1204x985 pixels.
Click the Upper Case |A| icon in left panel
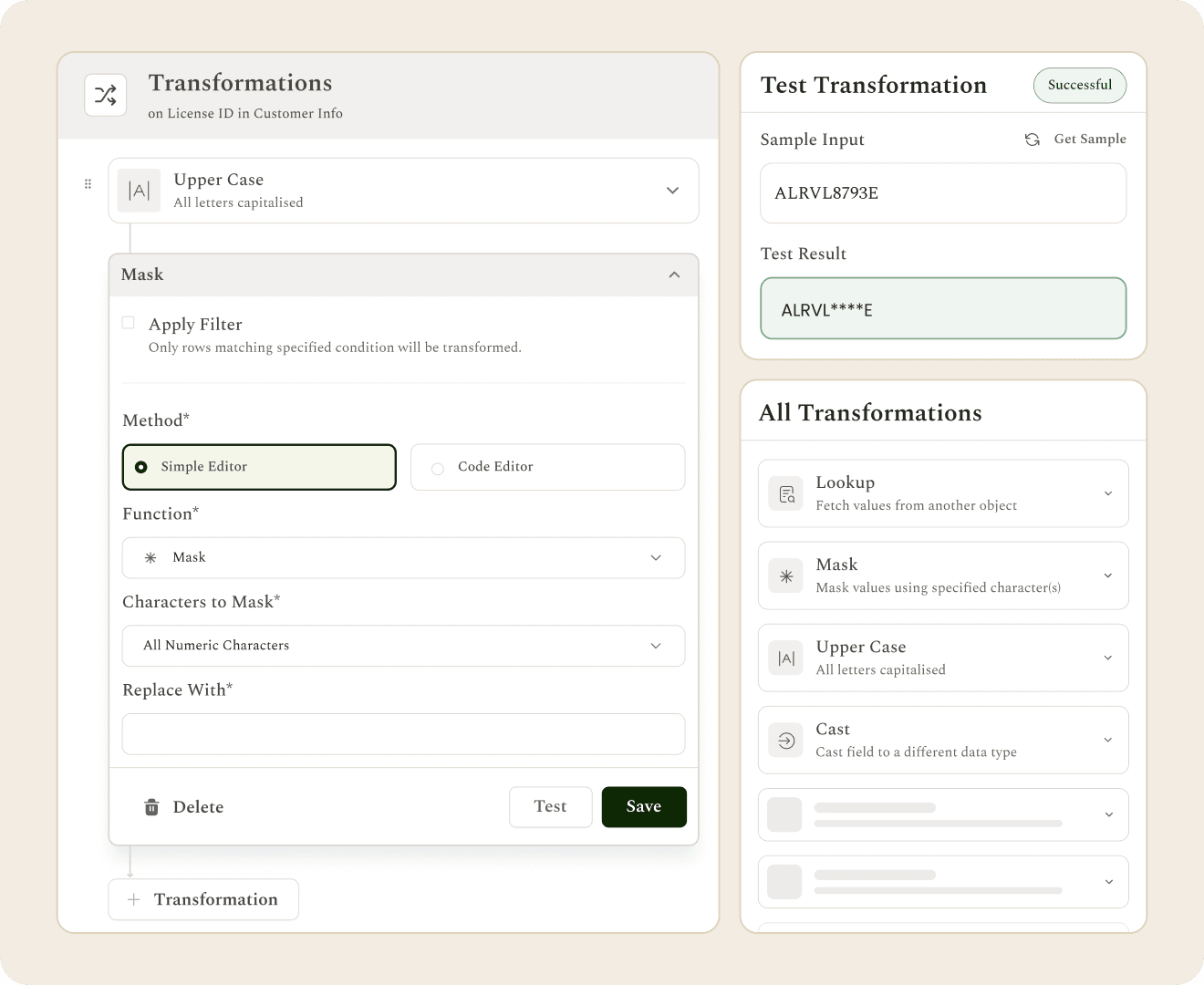140,190
